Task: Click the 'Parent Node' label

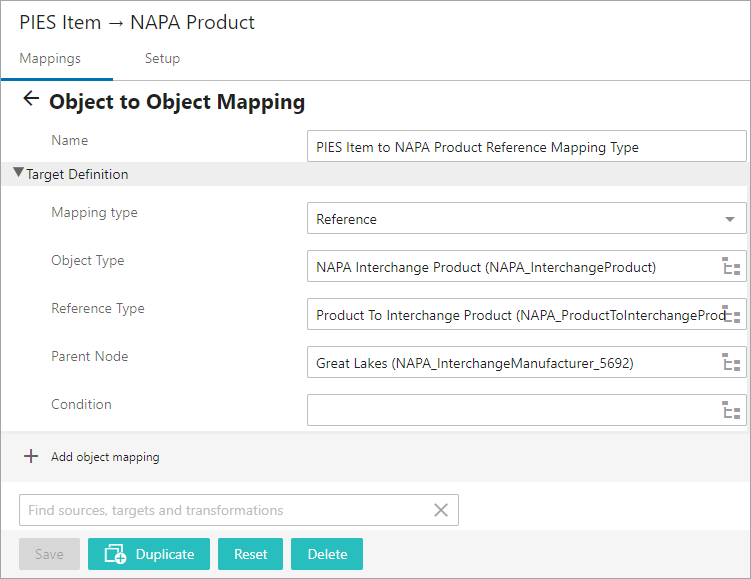Action: coord(90,356)
